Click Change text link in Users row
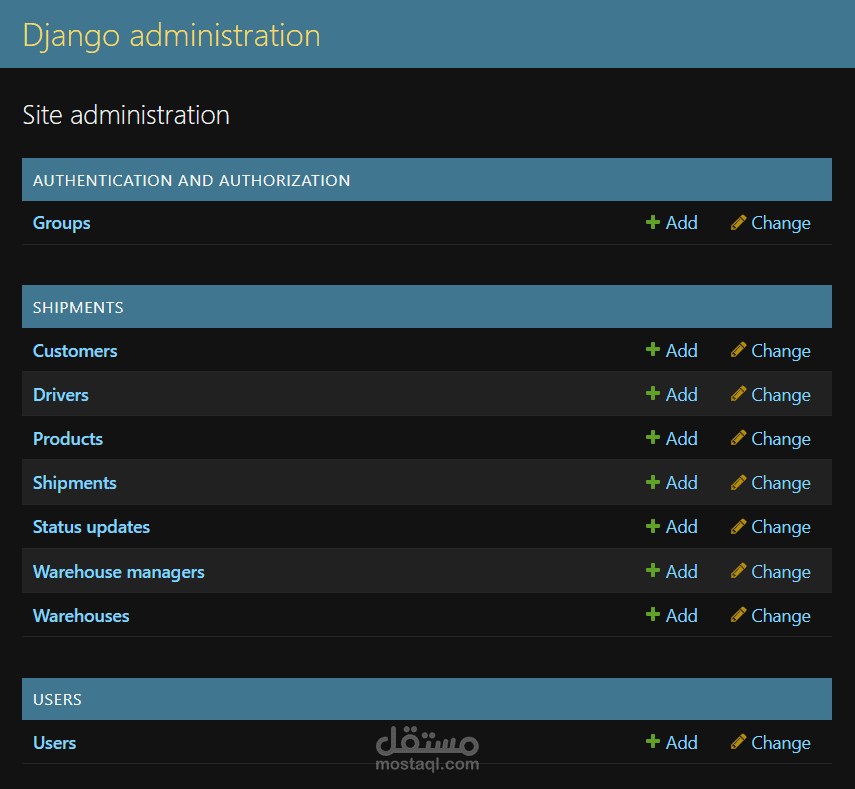 click(x=781, y=744)
